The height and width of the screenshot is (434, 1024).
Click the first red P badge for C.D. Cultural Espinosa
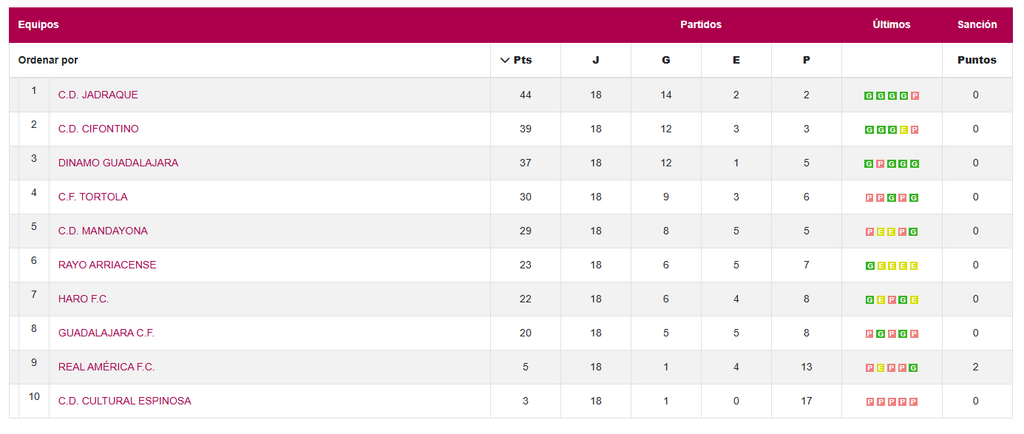(869, 402)
